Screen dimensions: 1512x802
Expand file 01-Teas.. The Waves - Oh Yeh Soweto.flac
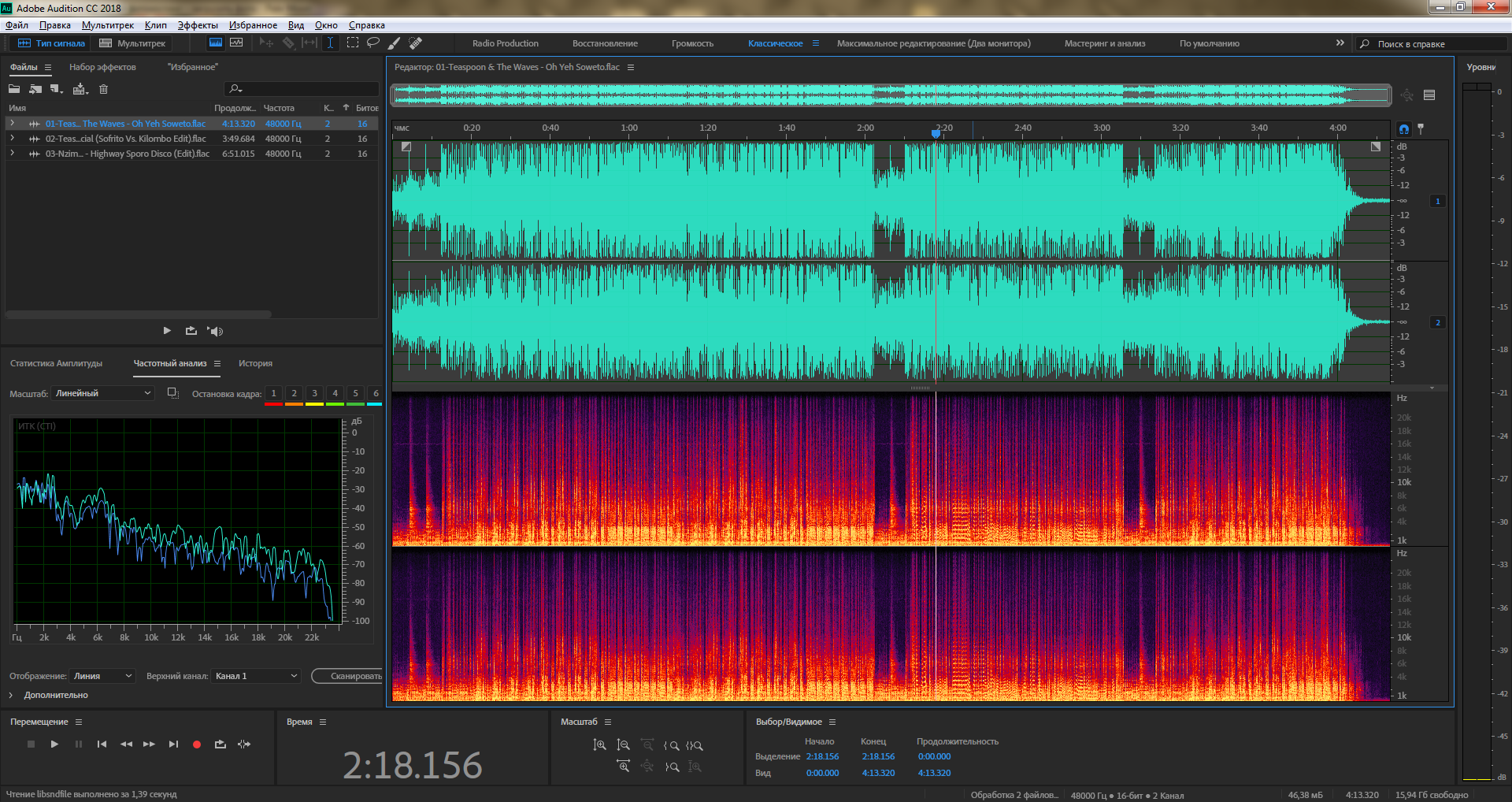coord(12,123)
